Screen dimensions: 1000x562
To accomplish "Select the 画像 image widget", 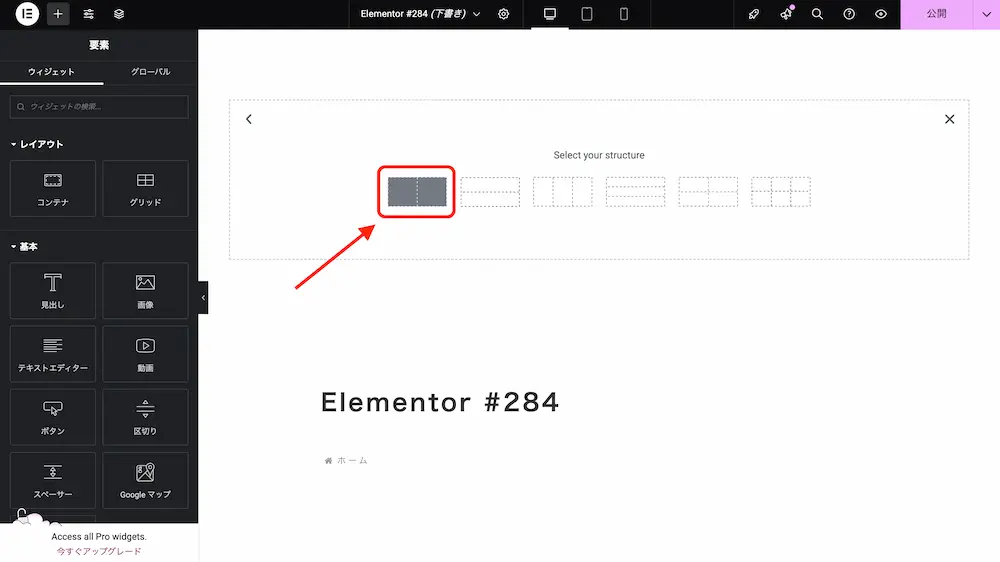I will (x=145, y=291).
